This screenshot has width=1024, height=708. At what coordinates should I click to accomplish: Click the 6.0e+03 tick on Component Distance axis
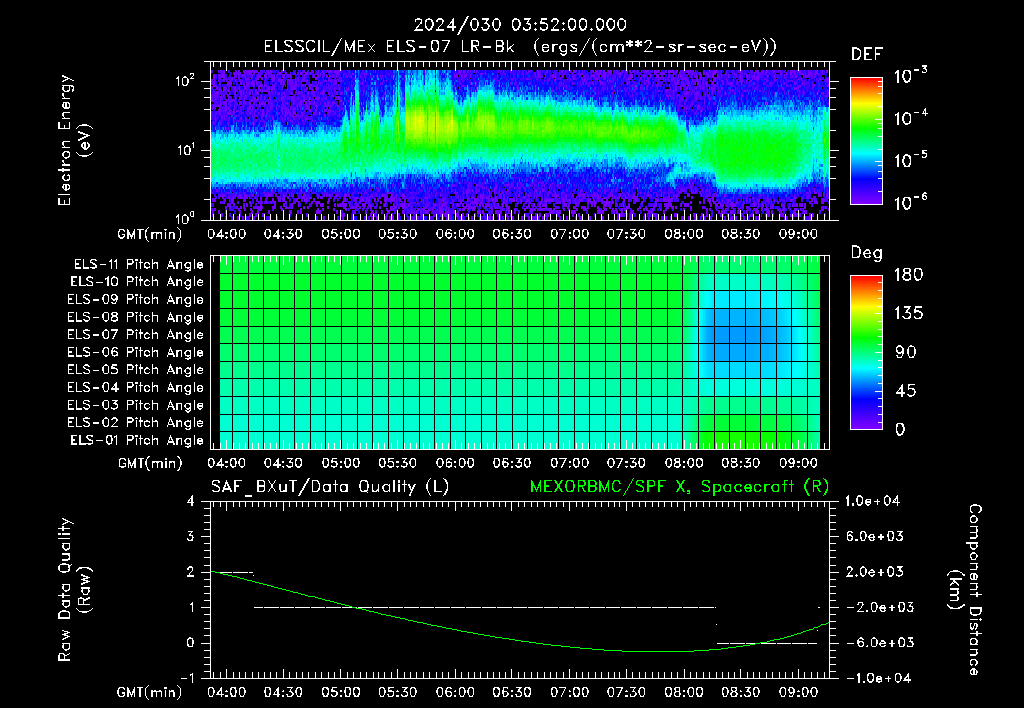coord(875,536)
